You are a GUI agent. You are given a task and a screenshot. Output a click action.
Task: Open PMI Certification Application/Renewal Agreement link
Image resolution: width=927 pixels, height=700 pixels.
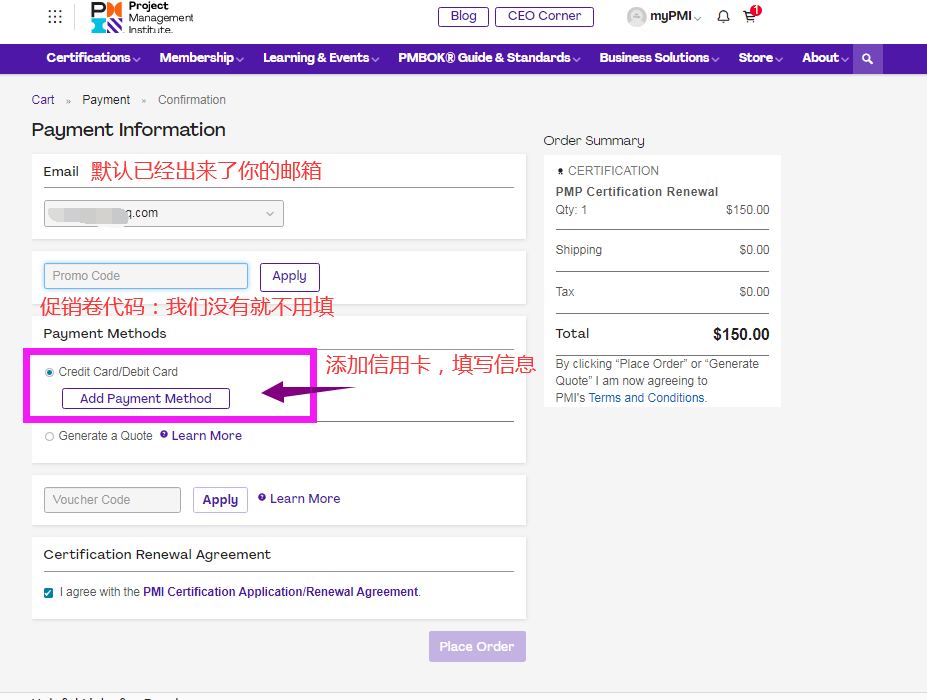coord(281,592)
